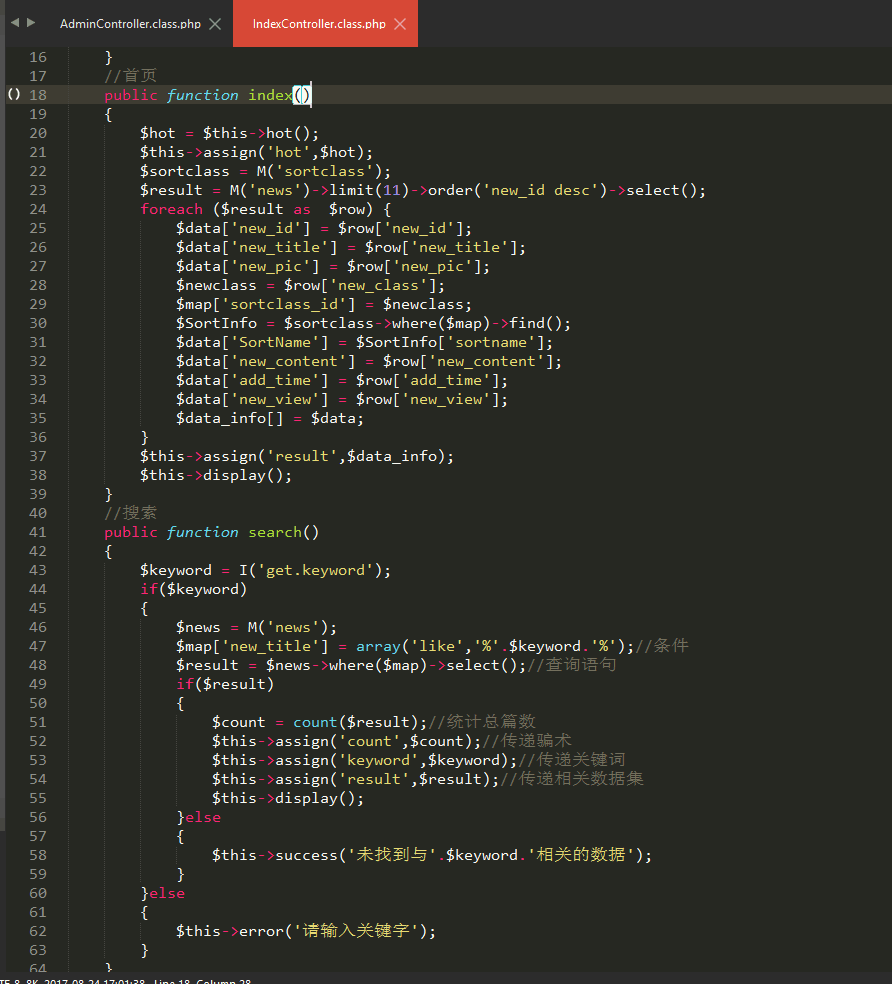892x984 pixels.
Task: Click line number 18 in the gutter
Action: (38, 95)
